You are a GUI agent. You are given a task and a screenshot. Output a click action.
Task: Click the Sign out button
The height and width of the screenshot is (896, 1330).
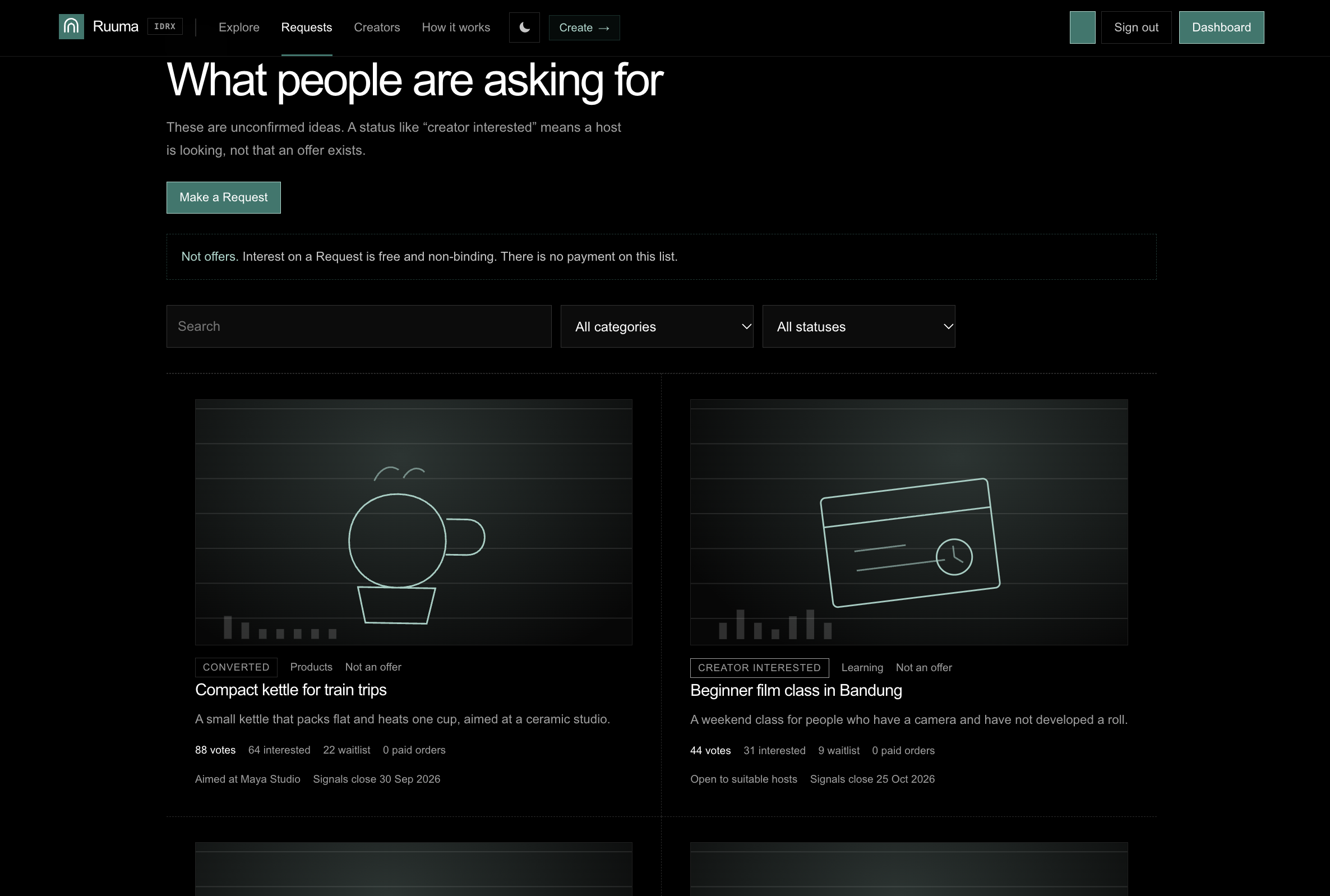1137,27
